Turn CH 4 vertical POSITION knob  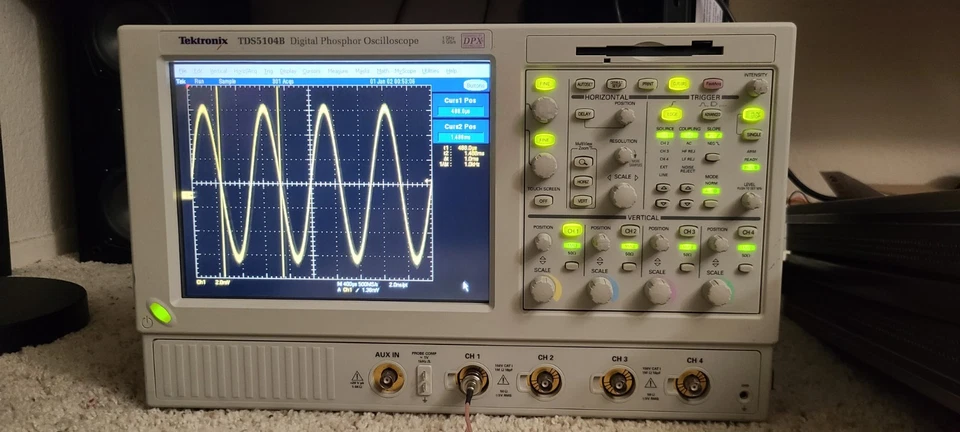718,244
